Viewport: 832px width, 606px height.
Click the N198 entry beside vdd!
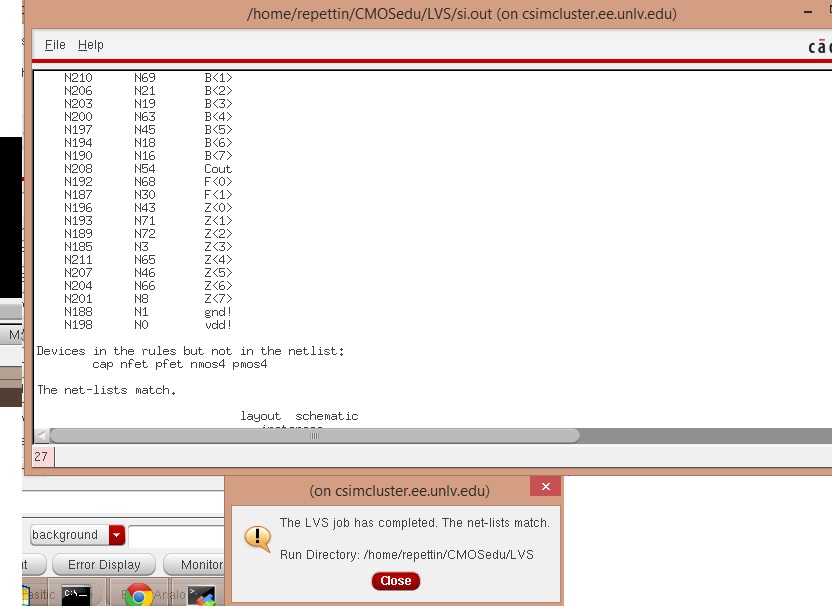click(78, 325)
